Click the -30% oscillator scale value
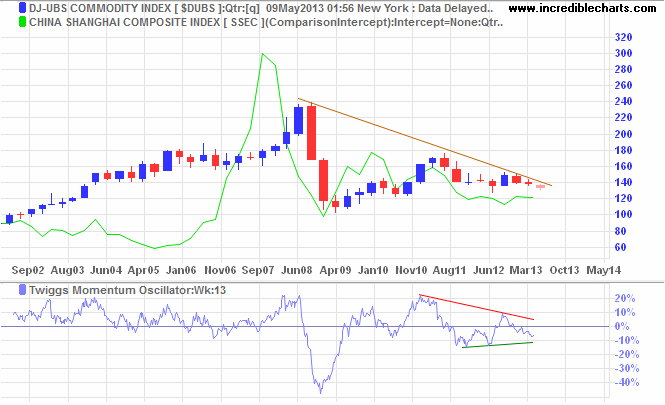Screen dimensions: 665x405 pos(626,369)
